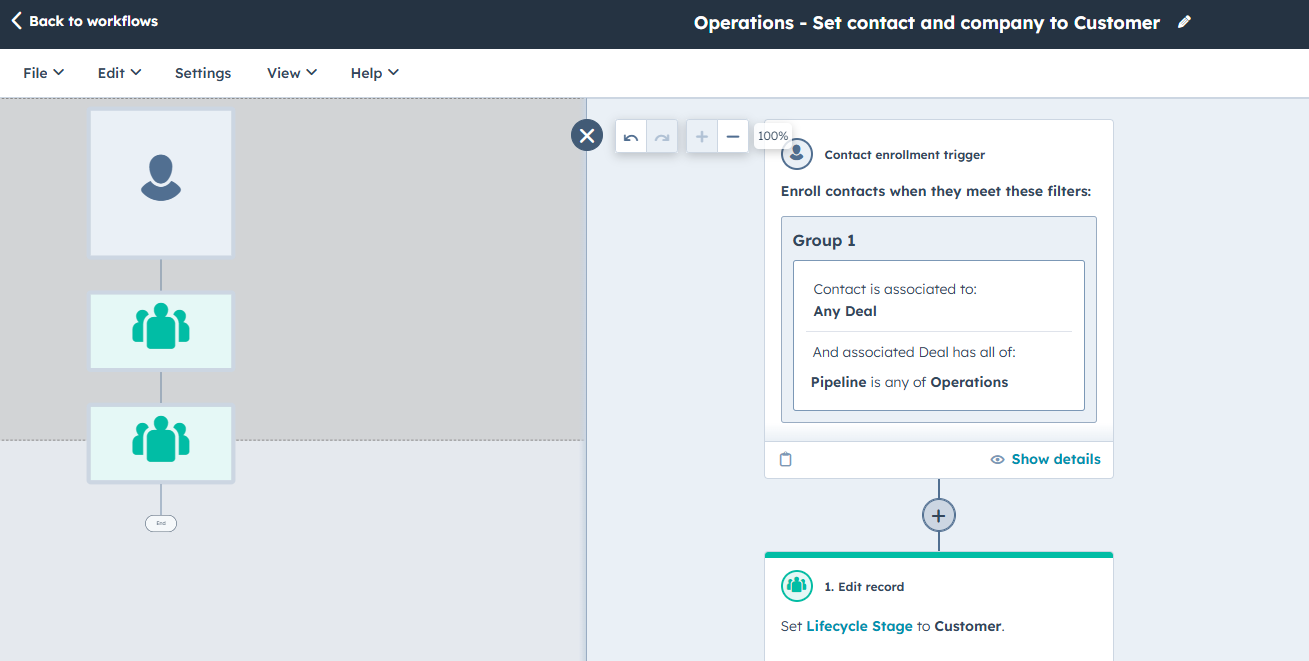Viewport: 1309px width, 661px height.
Task: Zoom out with the minus button
Action: [733, 137]
